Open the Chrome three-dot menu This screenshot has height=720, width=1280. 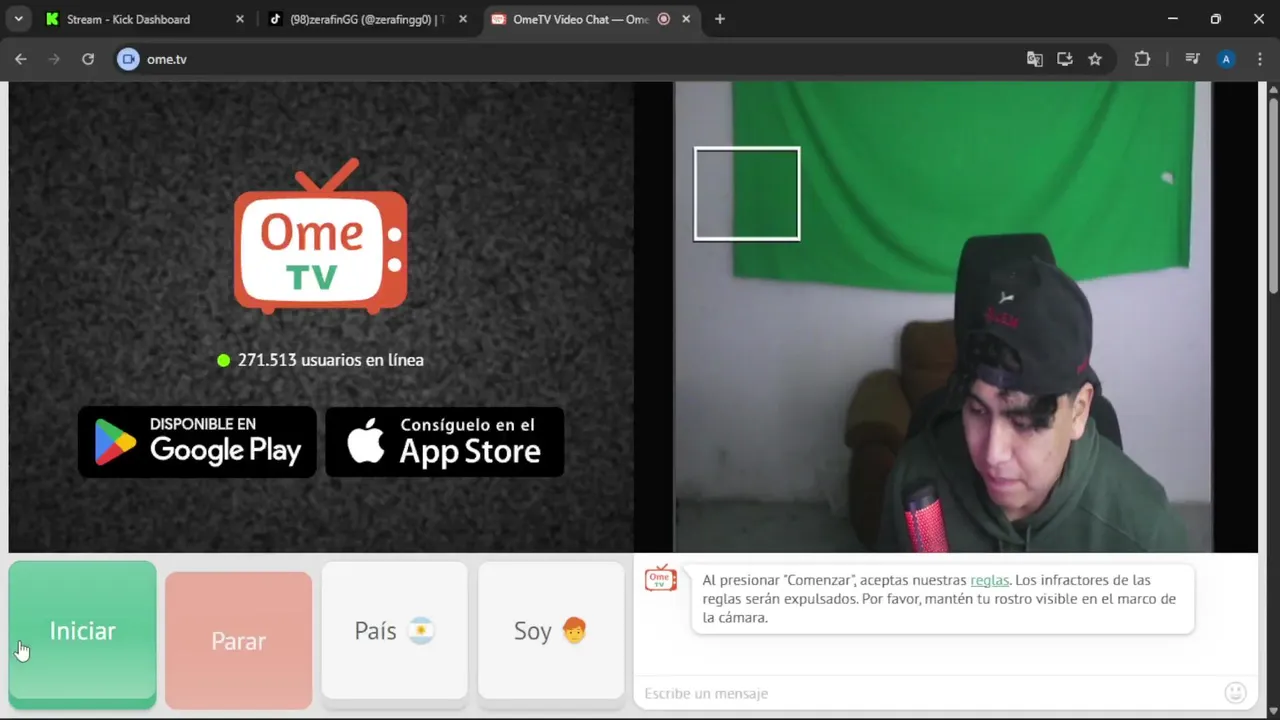pyautogui.click(x=1259, y=59)
